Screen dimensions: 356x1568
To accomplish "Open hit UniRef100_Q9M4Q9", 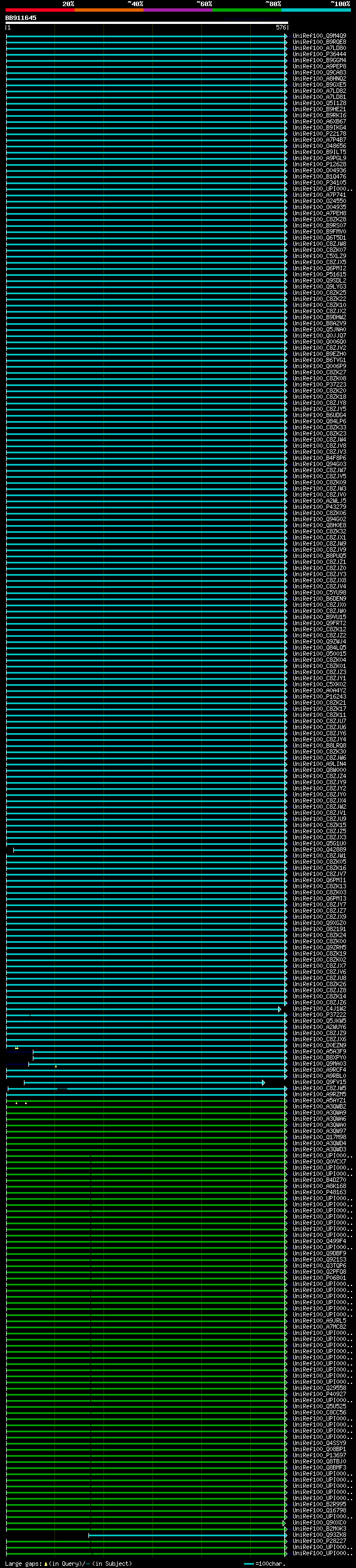I will coord(319,36).
